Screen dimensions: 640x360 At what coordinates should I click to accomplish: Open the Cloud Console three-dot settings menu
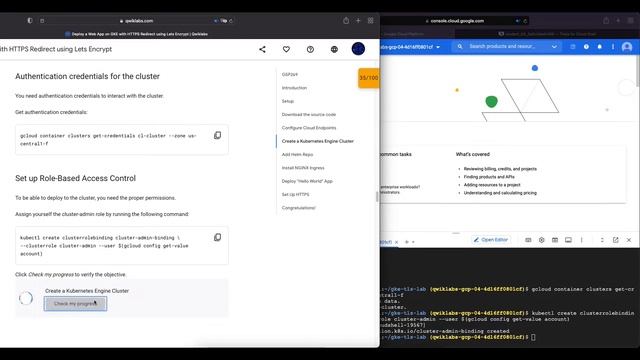(613, 47)
